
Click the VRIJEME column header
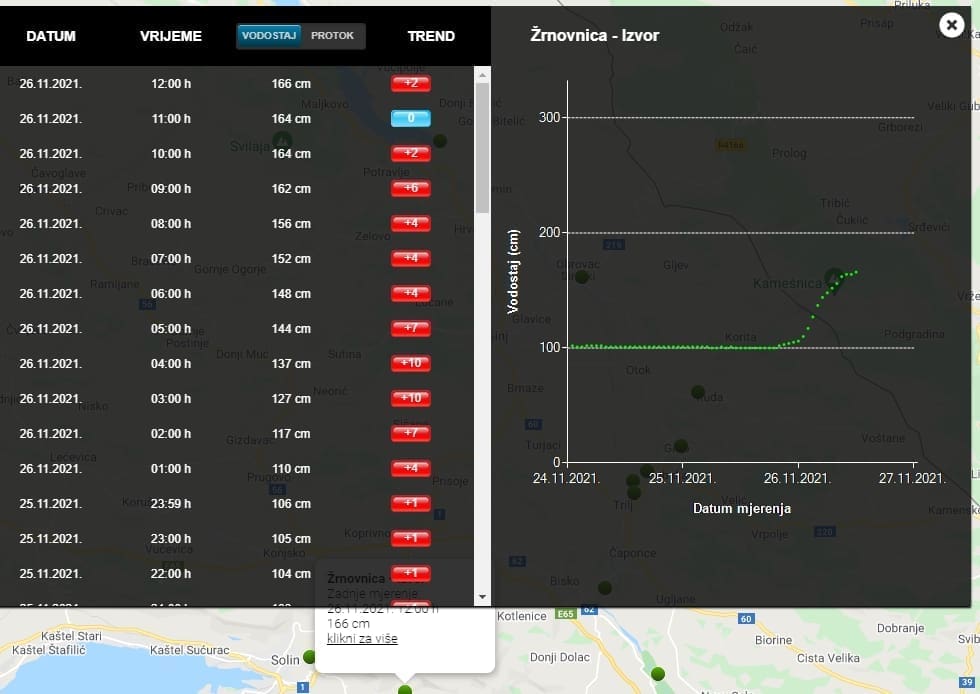(x=171, y=36)
